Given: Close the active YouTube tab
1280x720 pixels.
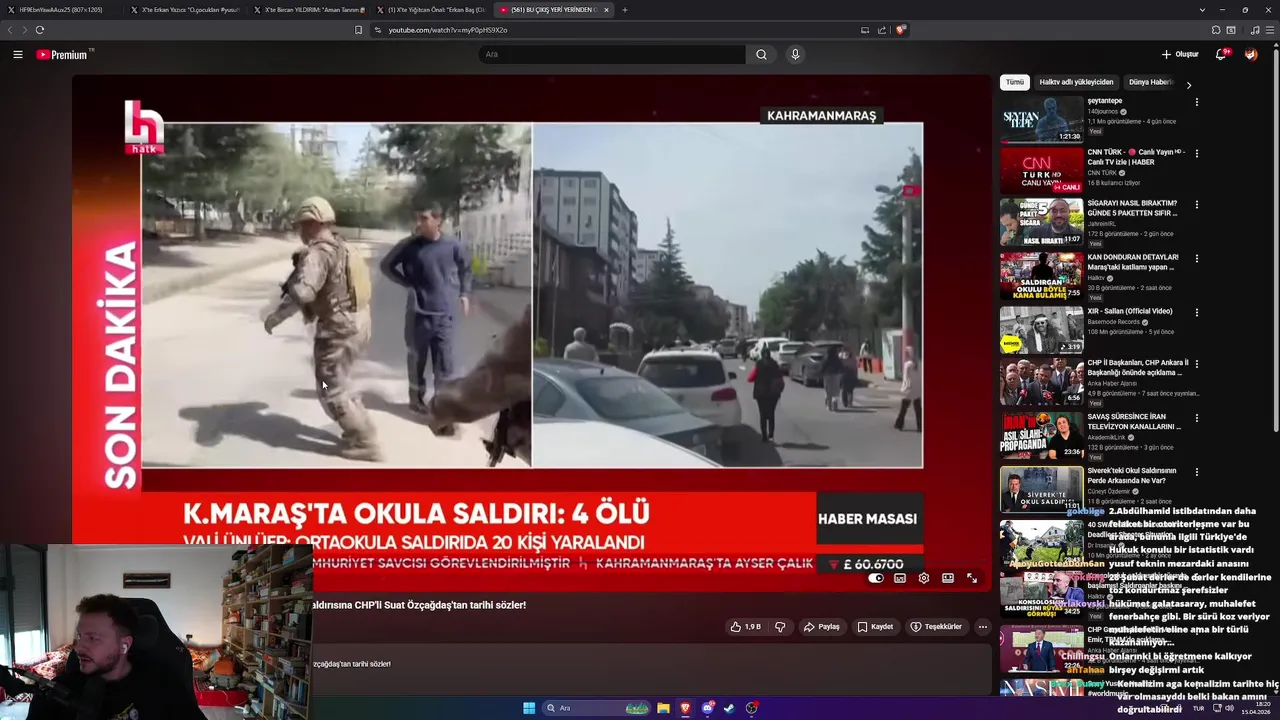Looking at the screenshot, I should click(x=606, y=10).
